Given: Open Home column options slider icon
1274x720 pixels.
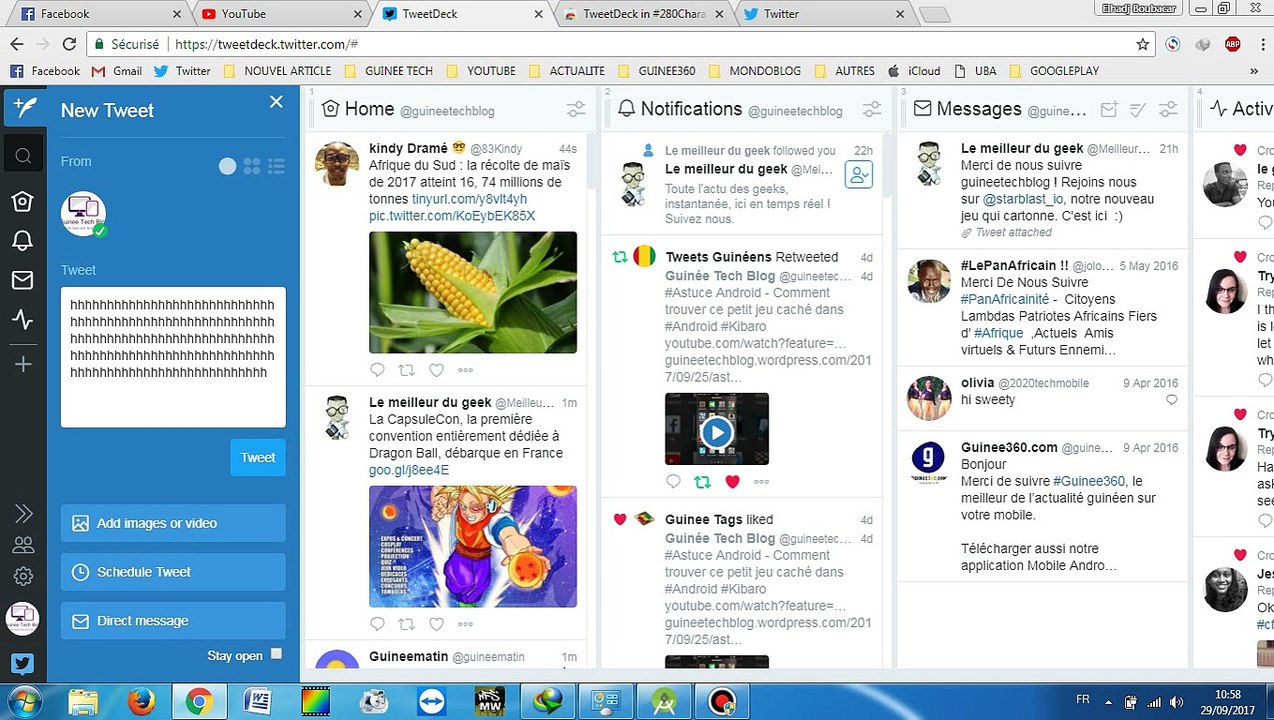Looking at the screenshot, I should point(576,110).
